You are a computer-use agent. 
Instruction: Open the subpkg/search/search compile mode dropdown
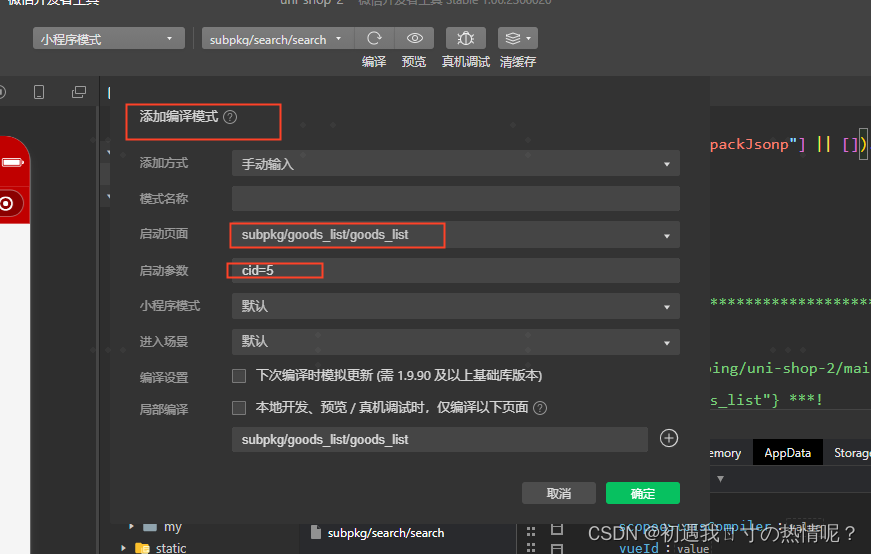278,39
